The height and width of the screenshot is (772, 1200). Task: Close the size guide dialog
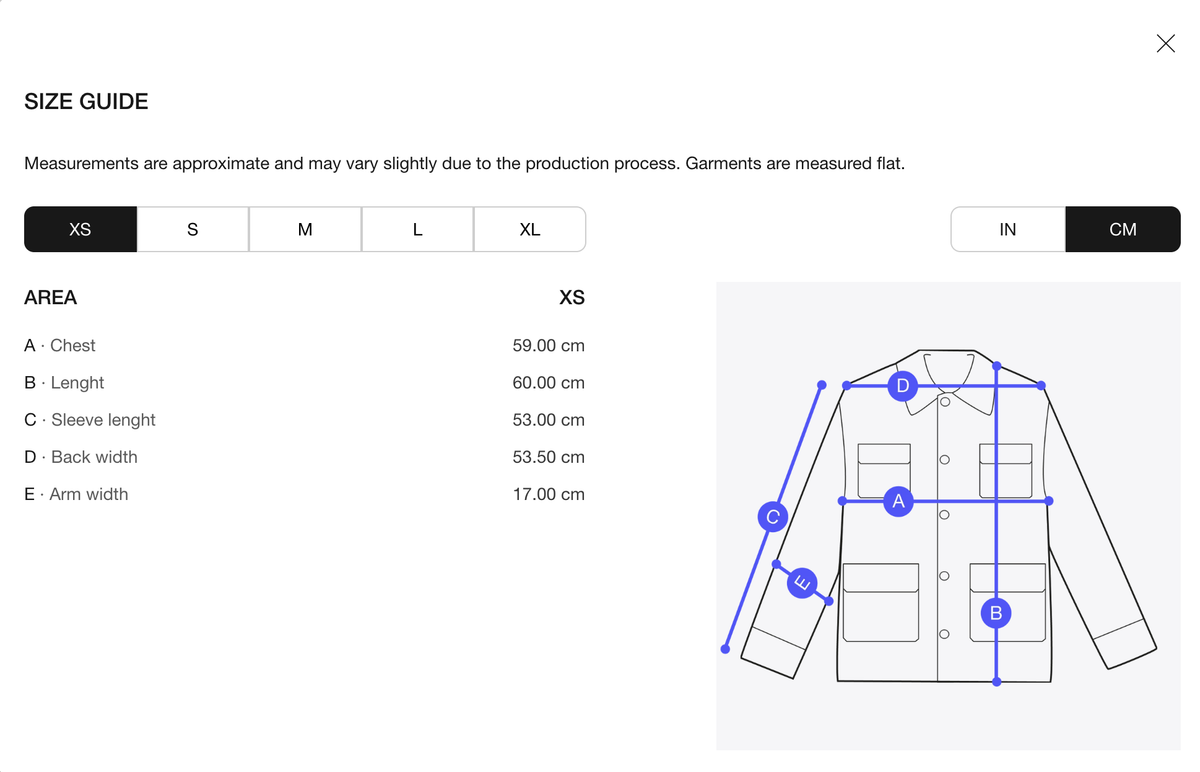(x=1165, y=43)
